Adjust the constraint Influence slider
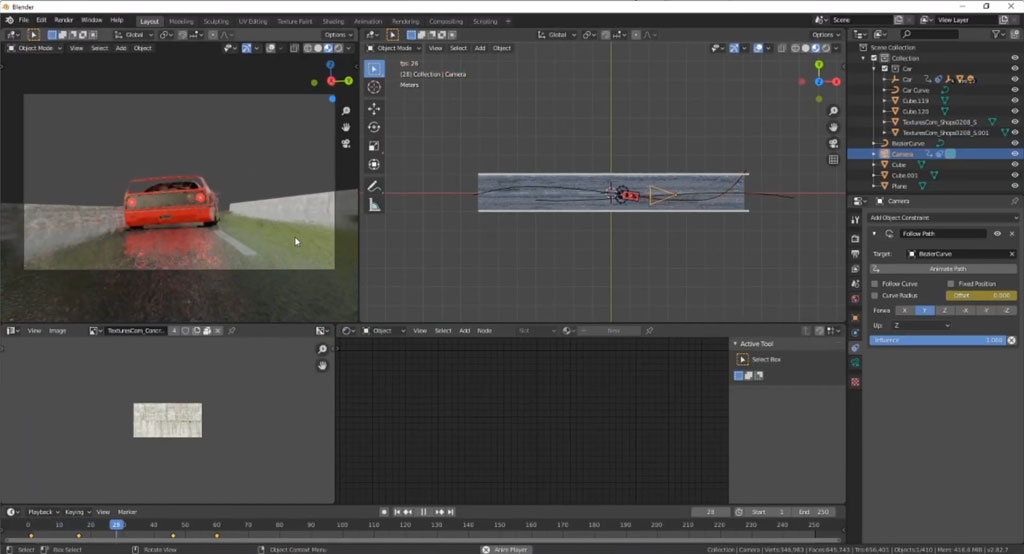The image size is (1024, 554). (x=937, y=340)
